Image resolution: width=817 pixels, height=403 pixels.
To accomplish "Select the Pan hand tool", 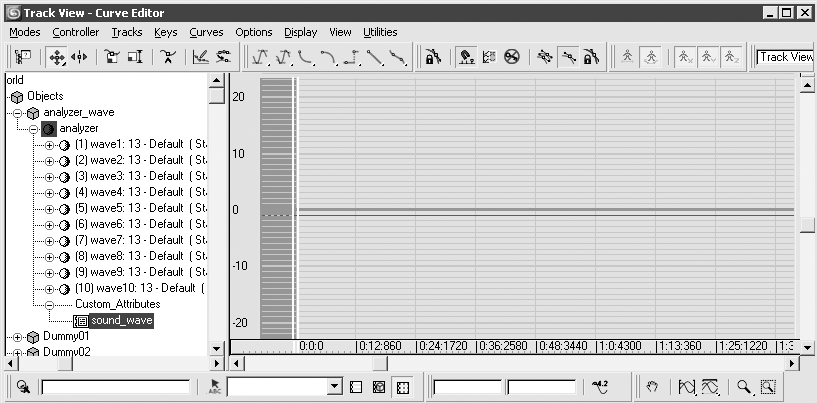I will 652,387.
